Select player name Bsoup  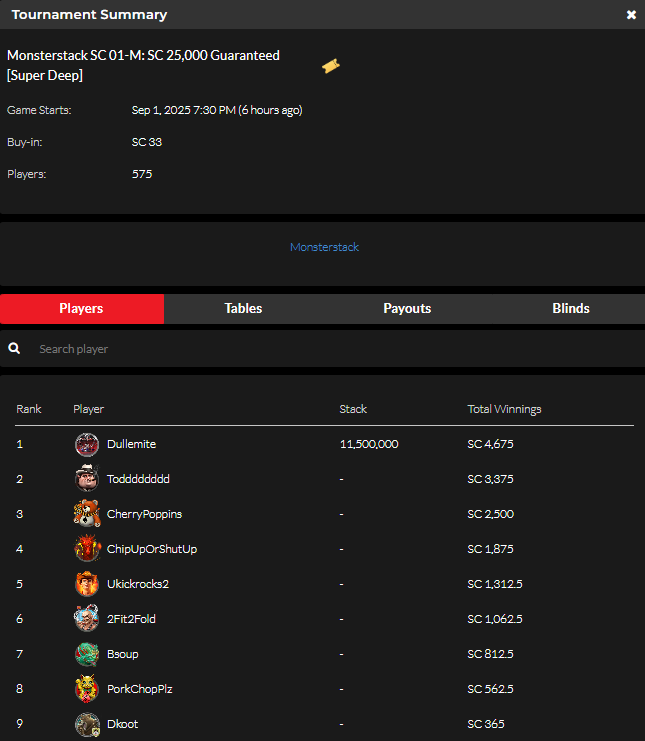click(122, 654)
